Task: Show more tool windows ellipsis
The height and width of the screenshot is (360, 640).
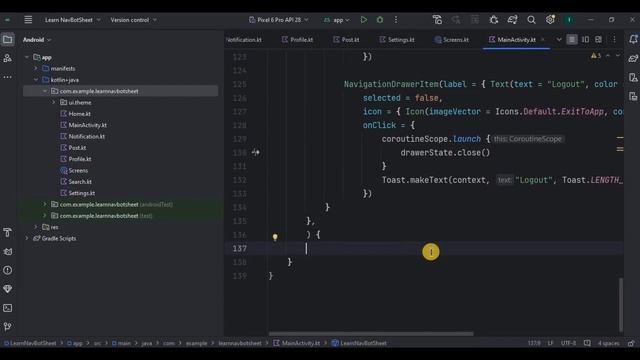Action: 8,77
